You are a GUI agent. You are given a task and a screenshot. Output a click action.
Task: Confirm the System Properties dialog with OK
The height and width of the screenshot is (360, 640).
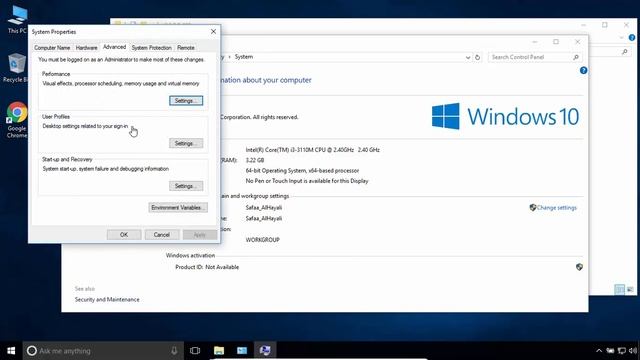coord(124,235)
